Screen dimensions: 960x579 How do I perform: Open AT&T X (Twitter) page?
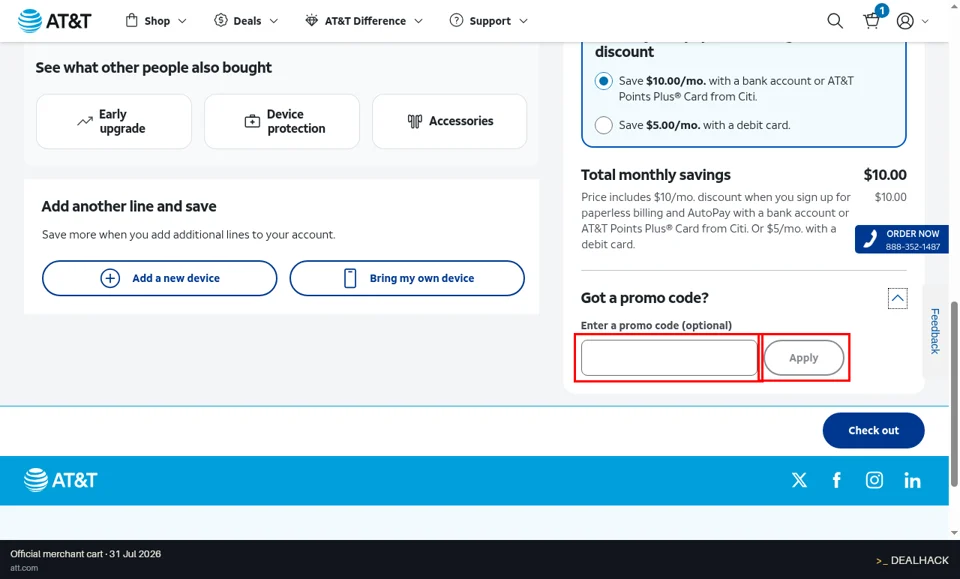(x=799, y=480)
